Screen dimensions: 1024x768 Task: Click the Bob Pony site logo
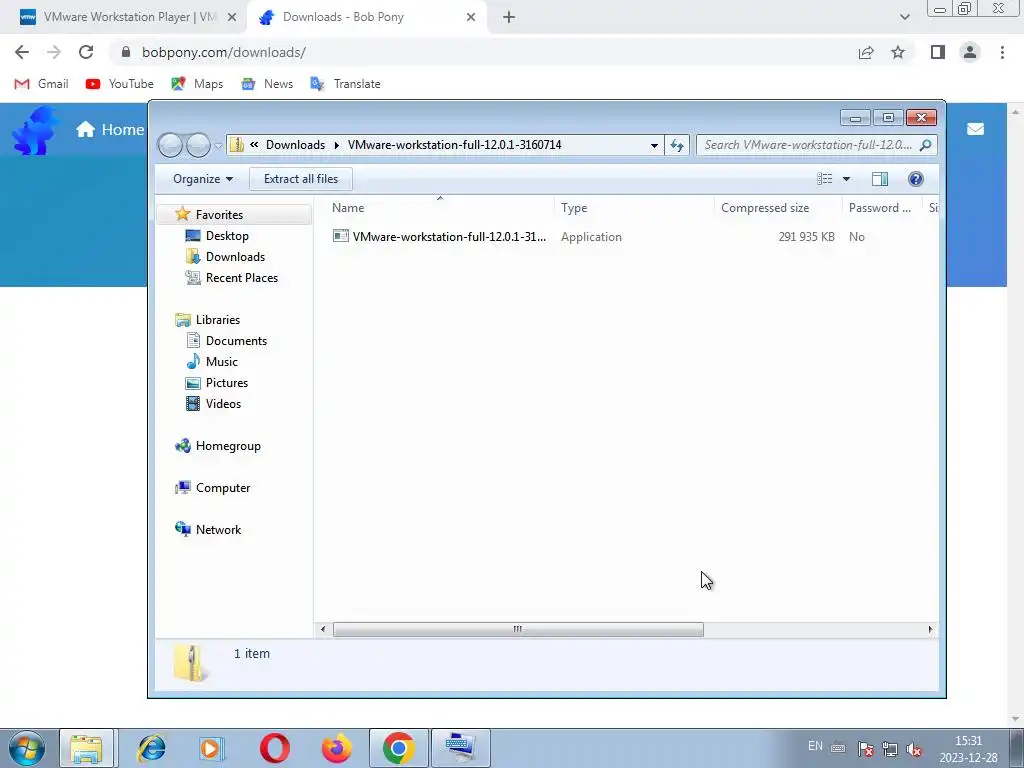pos(35,131)
